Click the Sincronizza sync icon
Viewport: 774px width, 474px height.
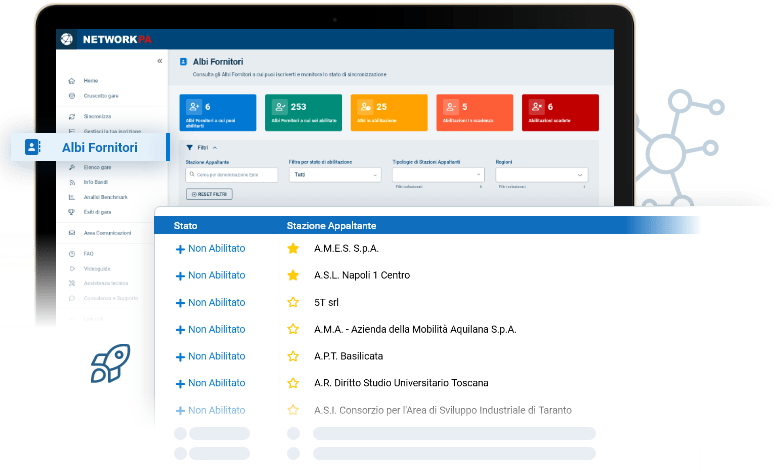[x=71, y=117]
